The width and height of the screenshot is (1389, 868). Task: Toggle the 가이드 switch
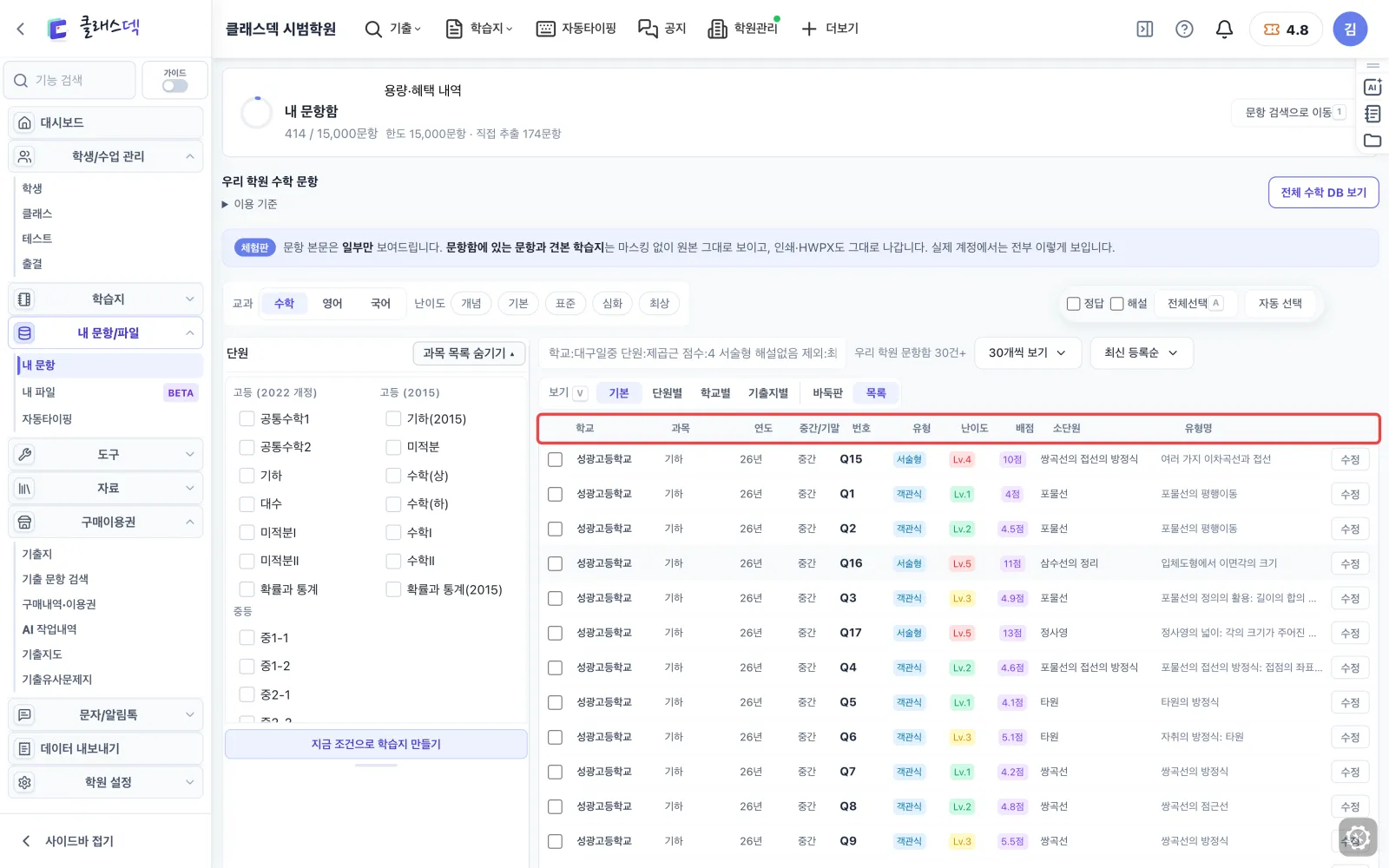pos(174,86)
